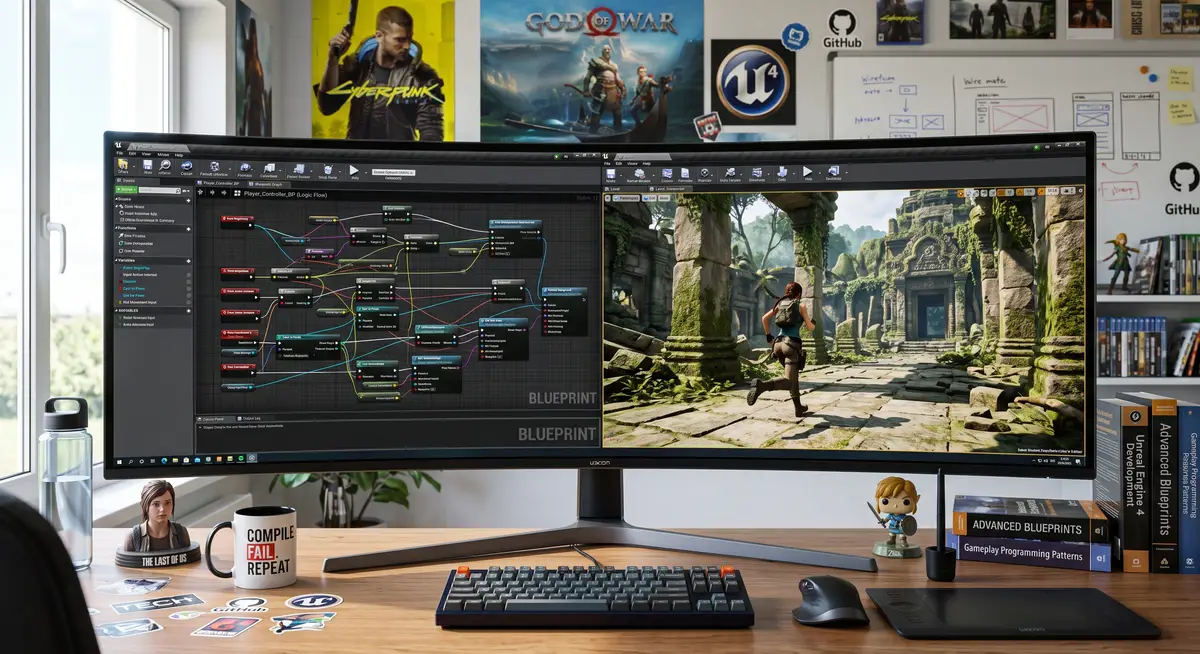The width and height of the screenshot is (1200, 654).
Task: Add a new function with the Functions plus button
Action: click(x=188, y=229)
